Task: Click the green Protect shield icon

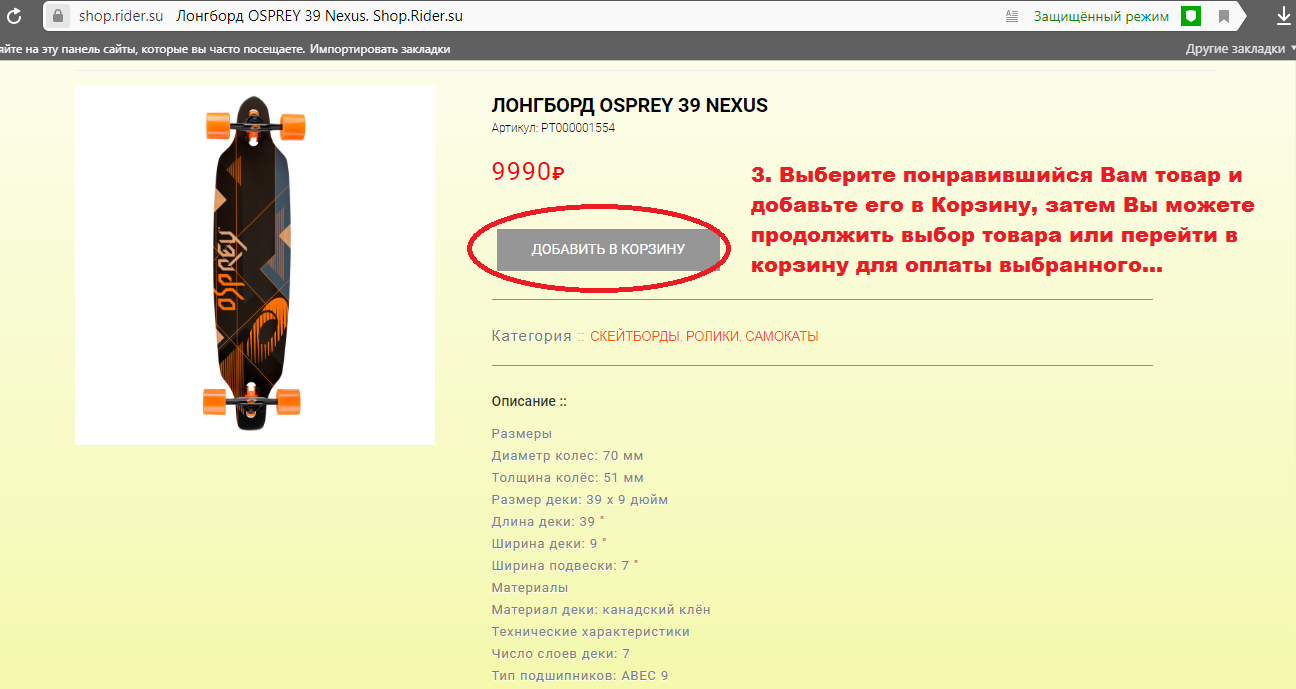Action: click(1190, 16)
